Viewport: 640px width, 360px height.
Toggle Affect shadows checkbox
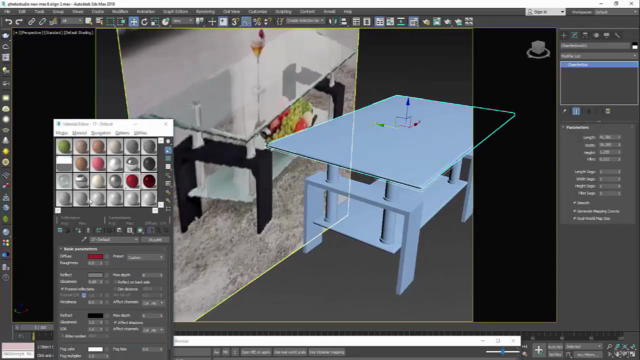115,322
